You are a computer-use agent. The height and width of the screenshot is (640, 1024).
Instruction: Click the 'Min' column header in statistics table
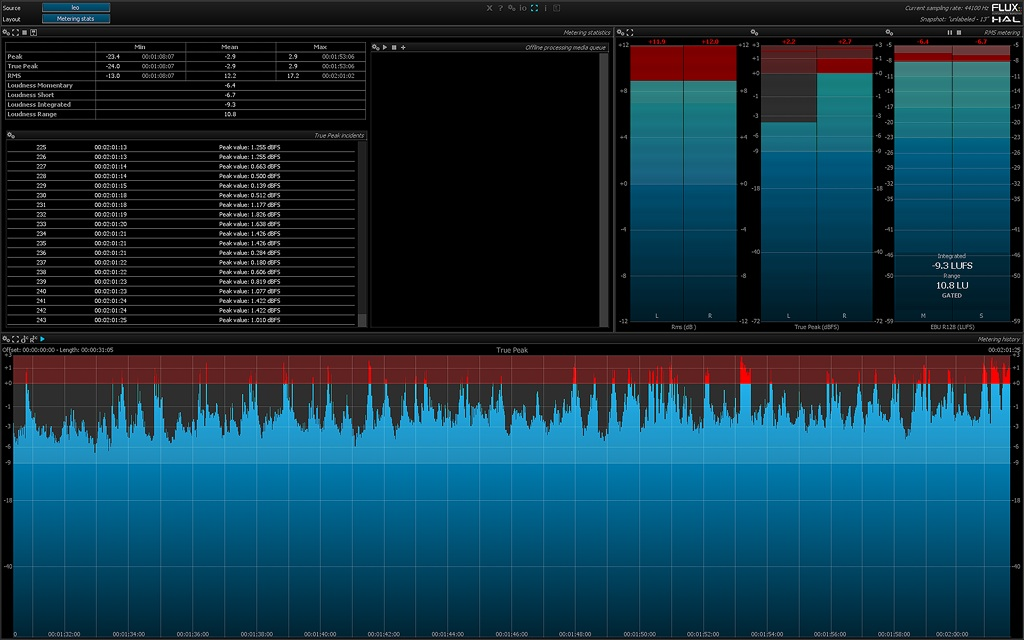pyautogui.click(x=140, y=47)
